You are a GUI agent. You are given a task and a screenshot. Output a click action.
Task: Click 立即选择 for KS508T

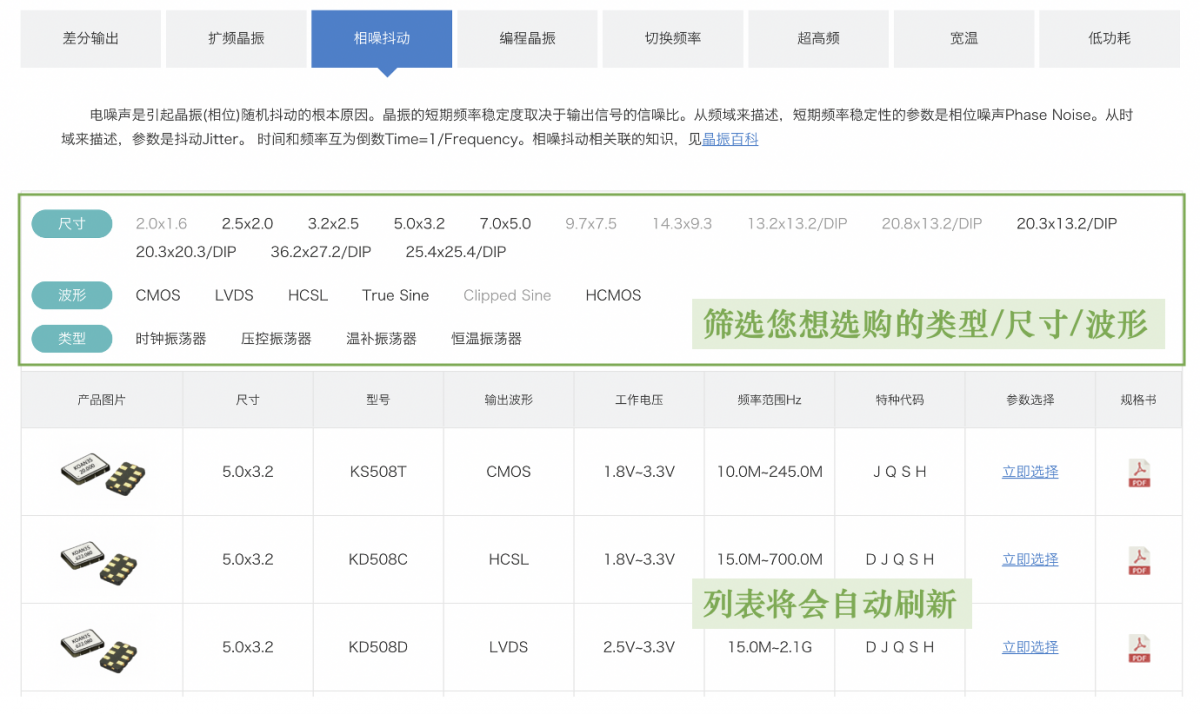pyautogui.click(x=1030, y=472)
